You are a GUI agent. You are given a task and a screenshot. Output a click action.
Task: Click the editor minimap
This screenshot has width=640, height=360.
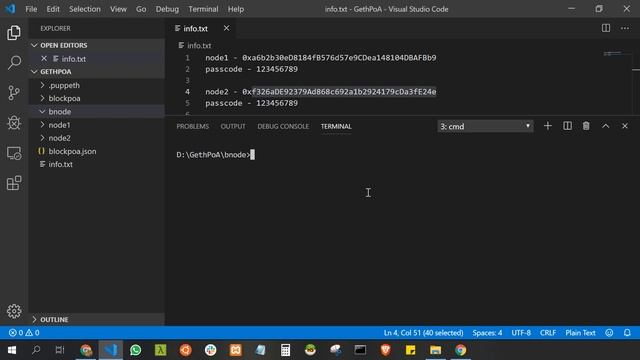click(612, 53)
